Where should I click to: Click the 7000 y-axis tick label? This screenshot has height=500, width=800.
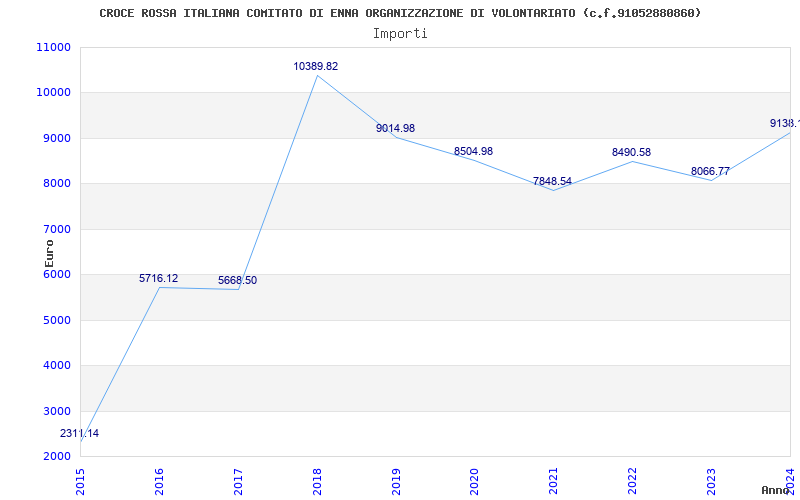click(56, 229)
